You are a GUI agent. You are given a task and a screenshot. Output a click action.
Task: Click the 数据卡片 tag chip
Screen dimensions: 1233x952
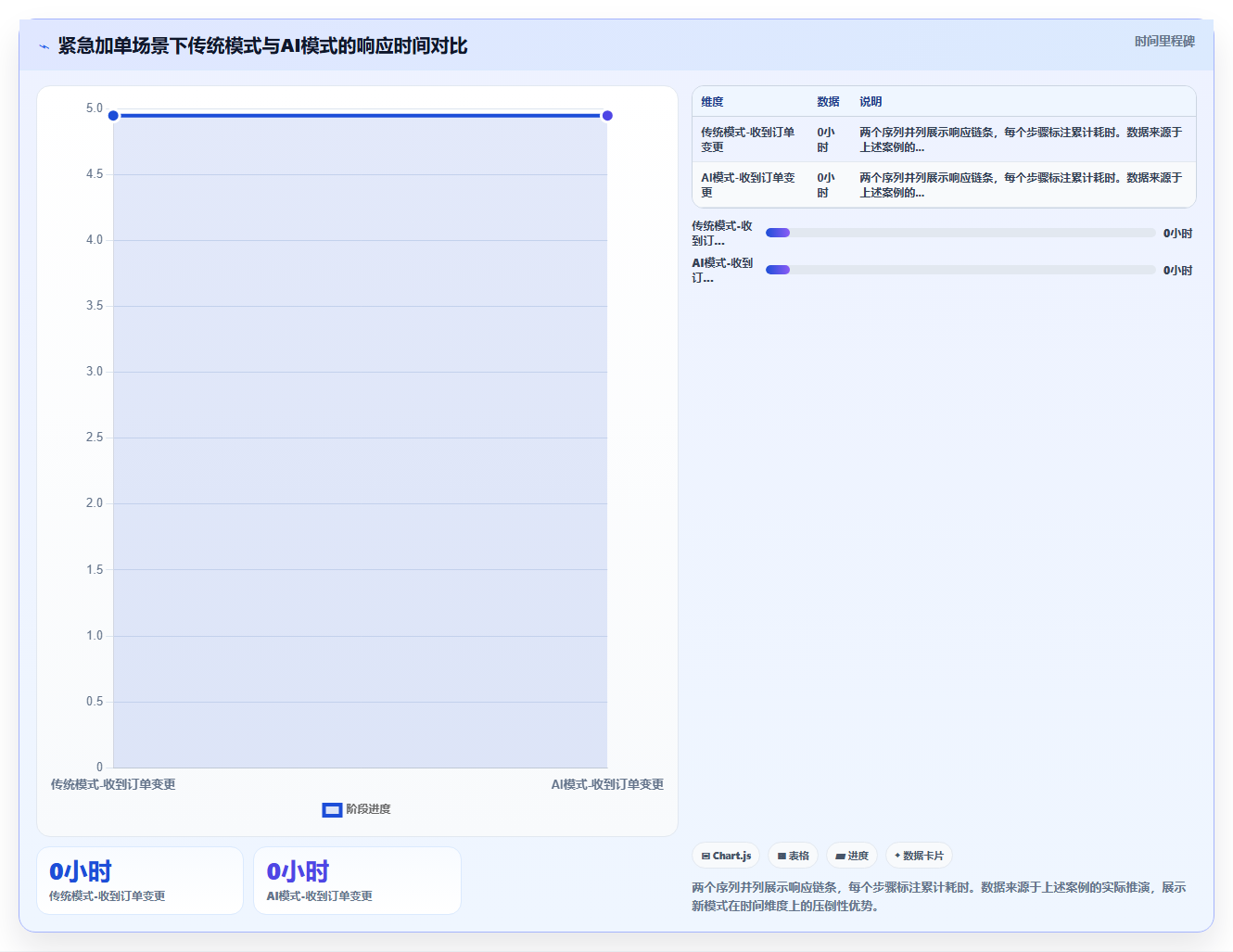click(x=919, y=856)
